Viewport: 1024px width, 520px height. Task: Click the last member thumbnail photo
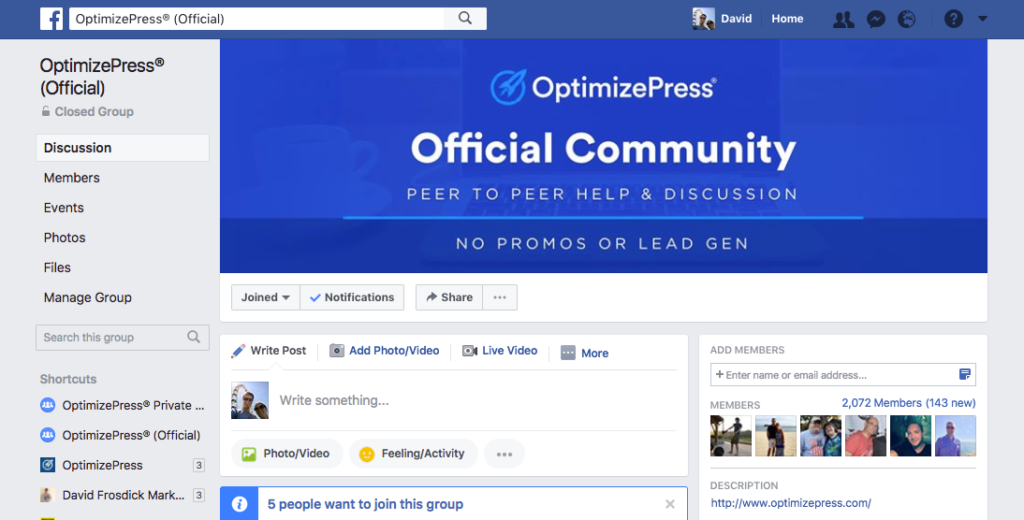pyautogui.click(x=955, y=436)
